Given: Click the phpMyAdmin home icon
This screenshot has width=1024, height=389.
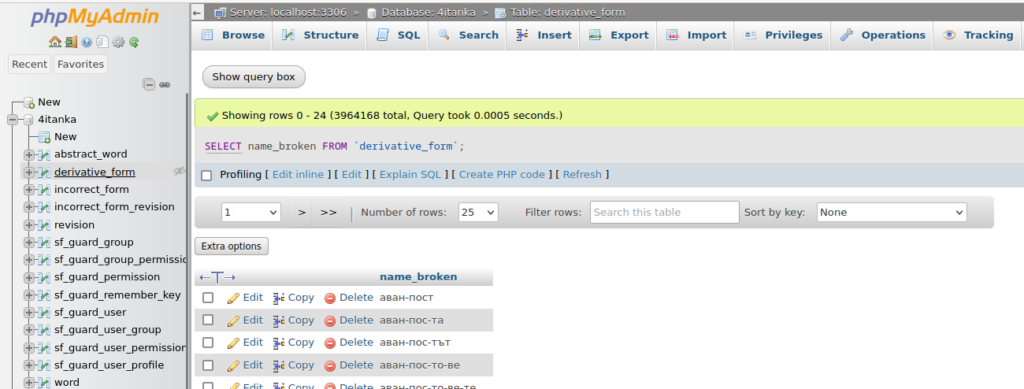Looking at the screenshot, I should click(x=55, y=42).
